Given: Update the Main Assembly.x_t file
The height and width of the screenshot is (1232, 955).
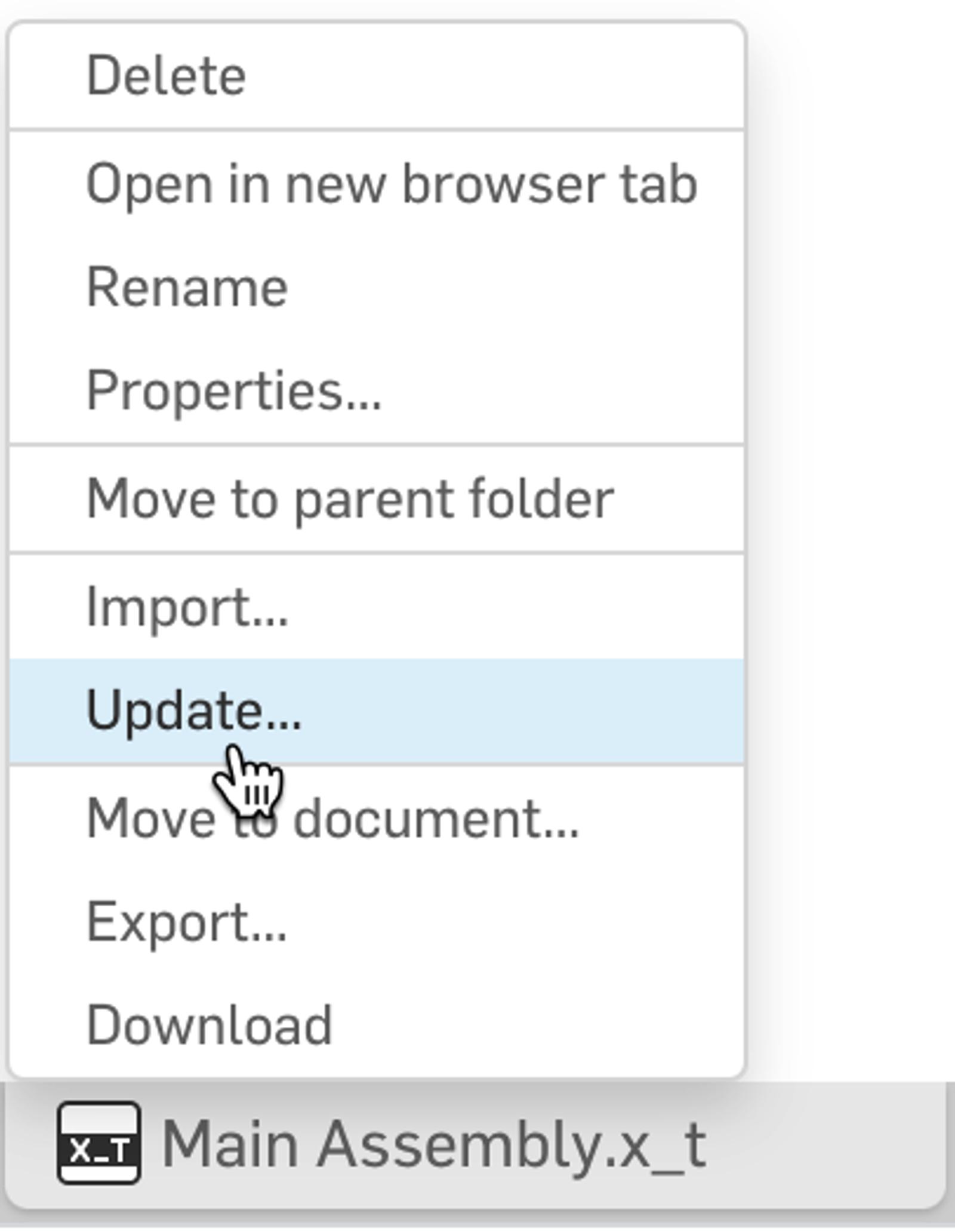Looking at the screenshot, I should (x=194, y=710).
